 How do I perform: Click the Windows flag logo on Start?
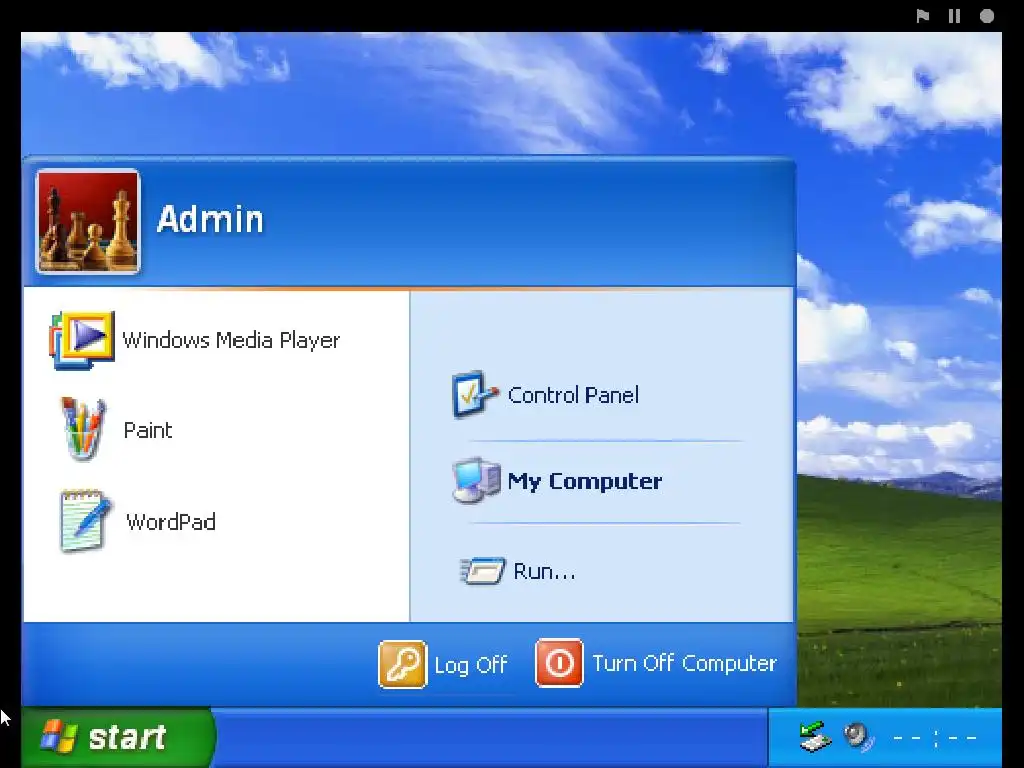pos(59,737)
